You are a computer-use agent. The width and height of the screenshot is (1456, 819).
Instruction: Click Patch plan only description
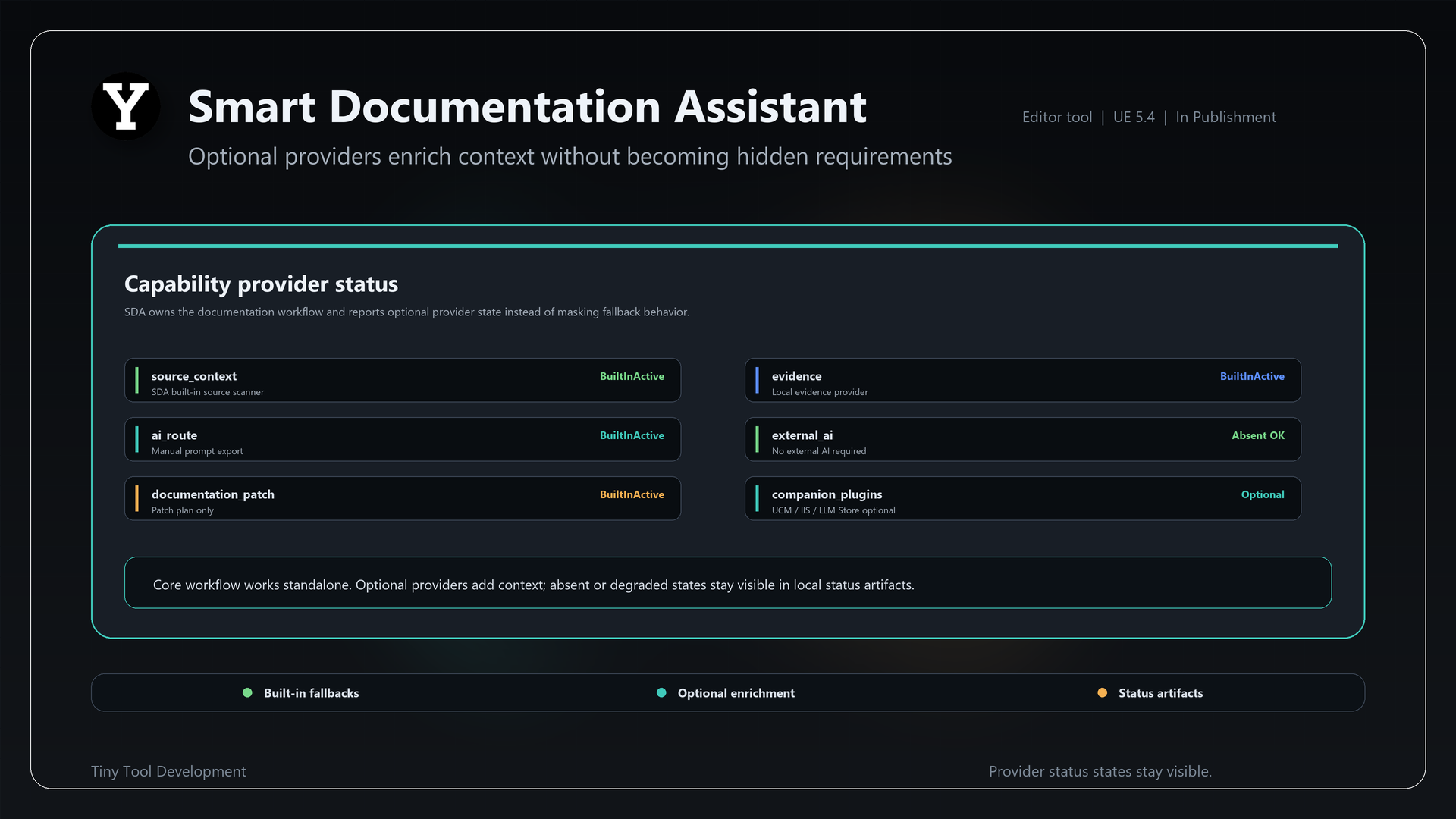(x=183, y=510)
